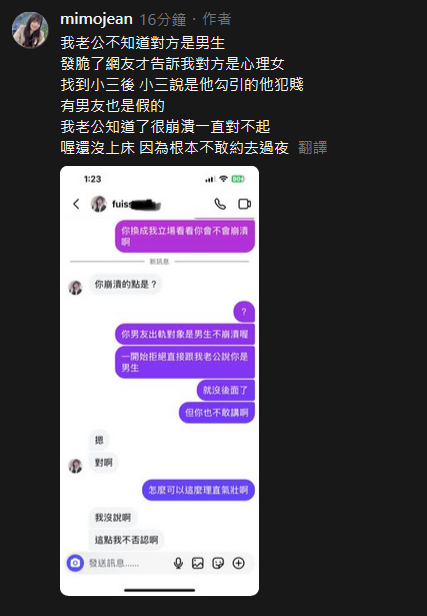Click the 但你也不敢講啊 message bubble
427x616 pixels.
pos(217,412)
